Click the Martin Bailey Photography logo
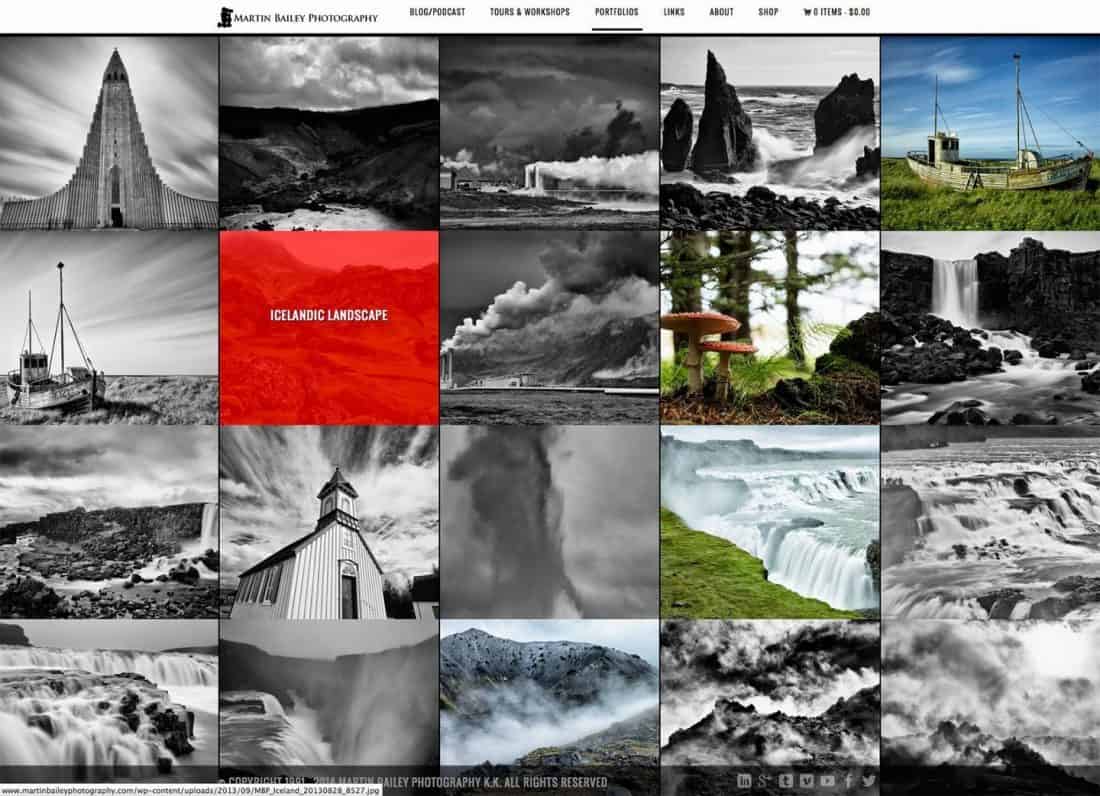Viewport: 1100px width, 796px height. 299,16
